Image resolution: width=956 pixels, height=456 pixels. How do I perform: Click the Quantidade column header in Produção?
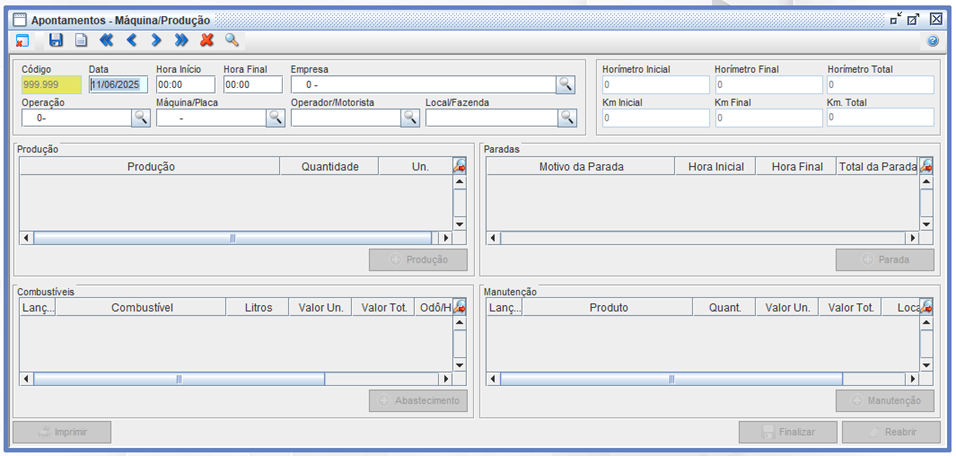tap(330, 166)
